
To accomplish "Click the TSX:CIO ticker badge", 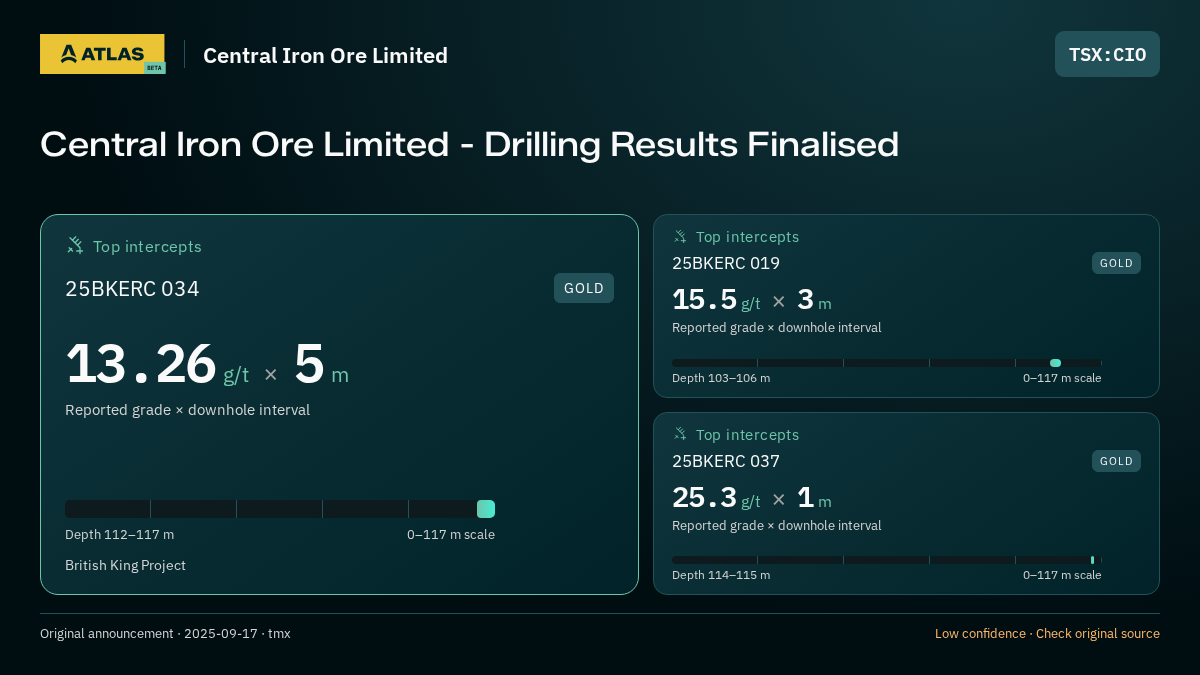I will 1107,54.
